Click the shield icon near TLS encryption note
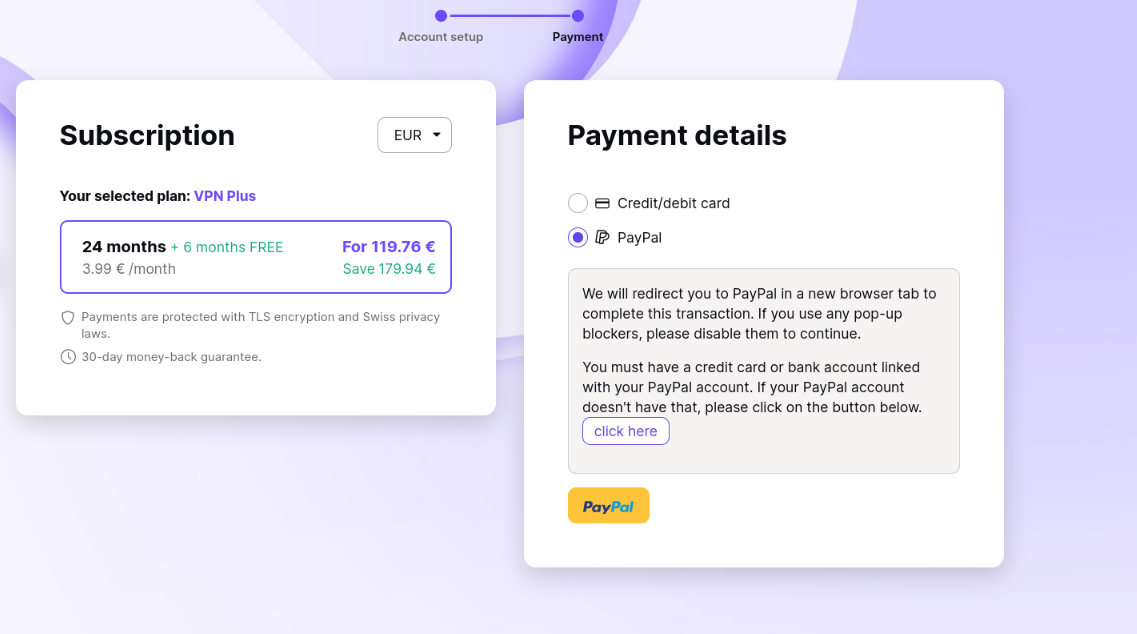The height and width of the screenshot is (634, 1137). 67,318
